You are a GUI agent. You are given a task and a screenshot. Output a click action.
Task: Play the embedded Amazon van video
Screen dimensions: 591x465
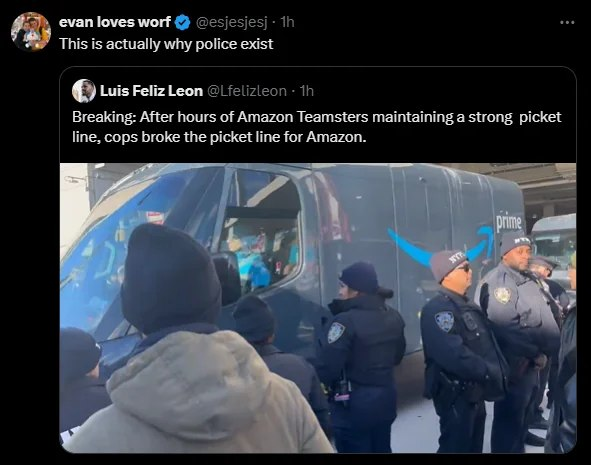(x=318, y=307)
